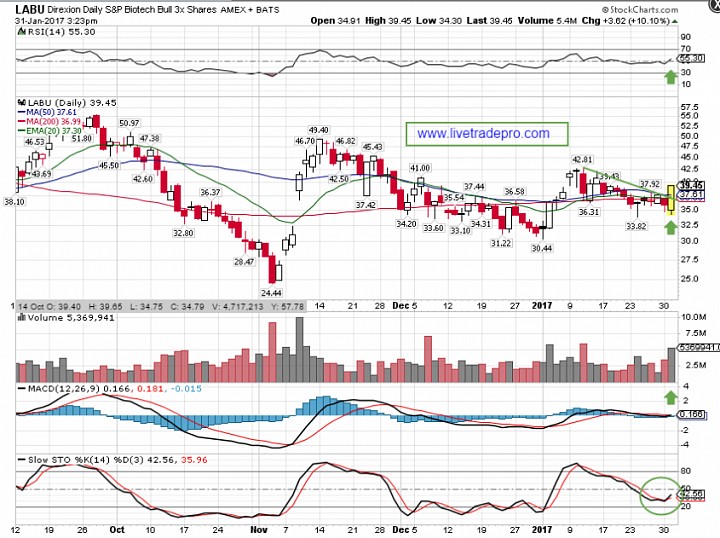This screenshot has height=538, width=720.
Task: Click the 45.43 price label
Action: pos(372,147)
